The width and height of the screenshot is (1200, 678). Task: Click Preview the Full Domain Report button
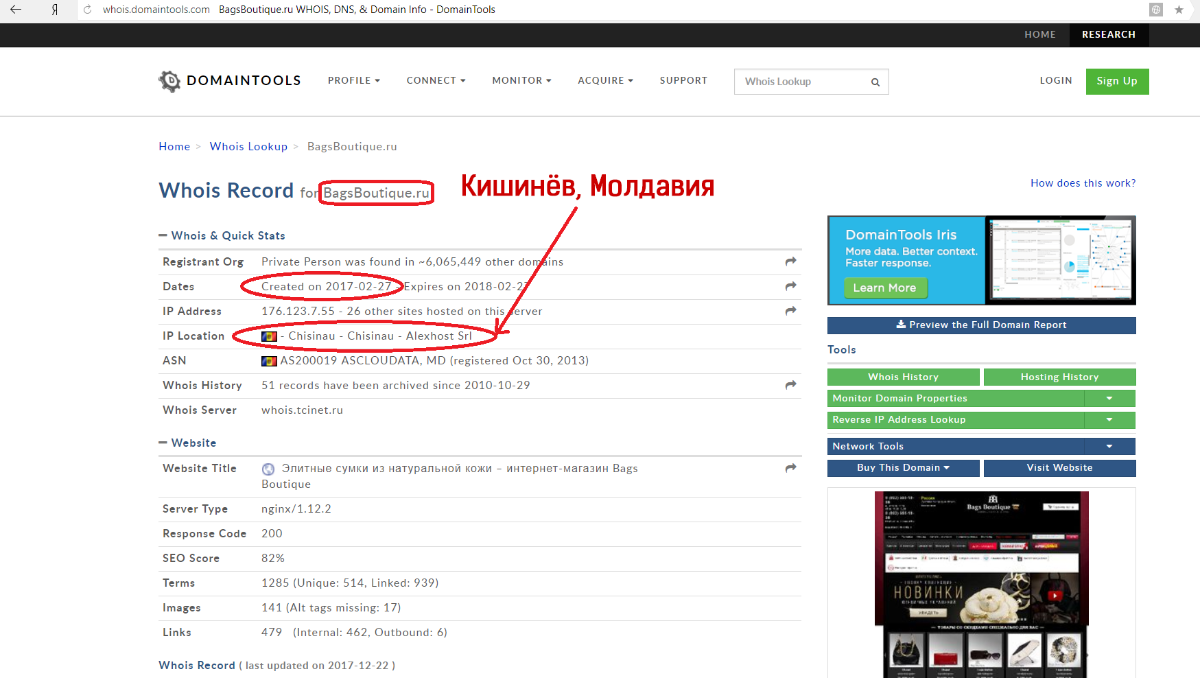[982, 325]
